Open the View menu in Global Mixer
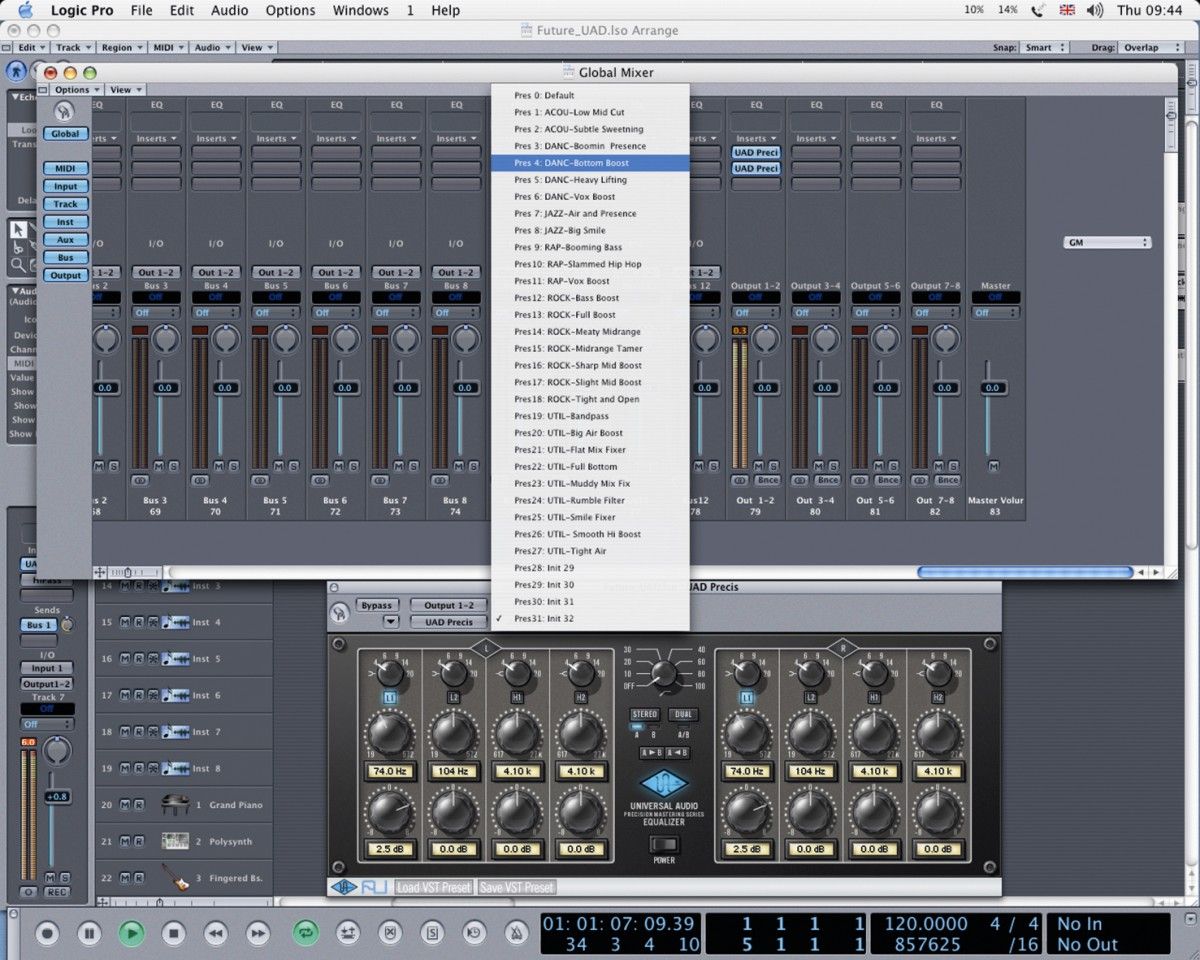Image resolution: width=1200 pixels, height=960 pixels. 125,90
